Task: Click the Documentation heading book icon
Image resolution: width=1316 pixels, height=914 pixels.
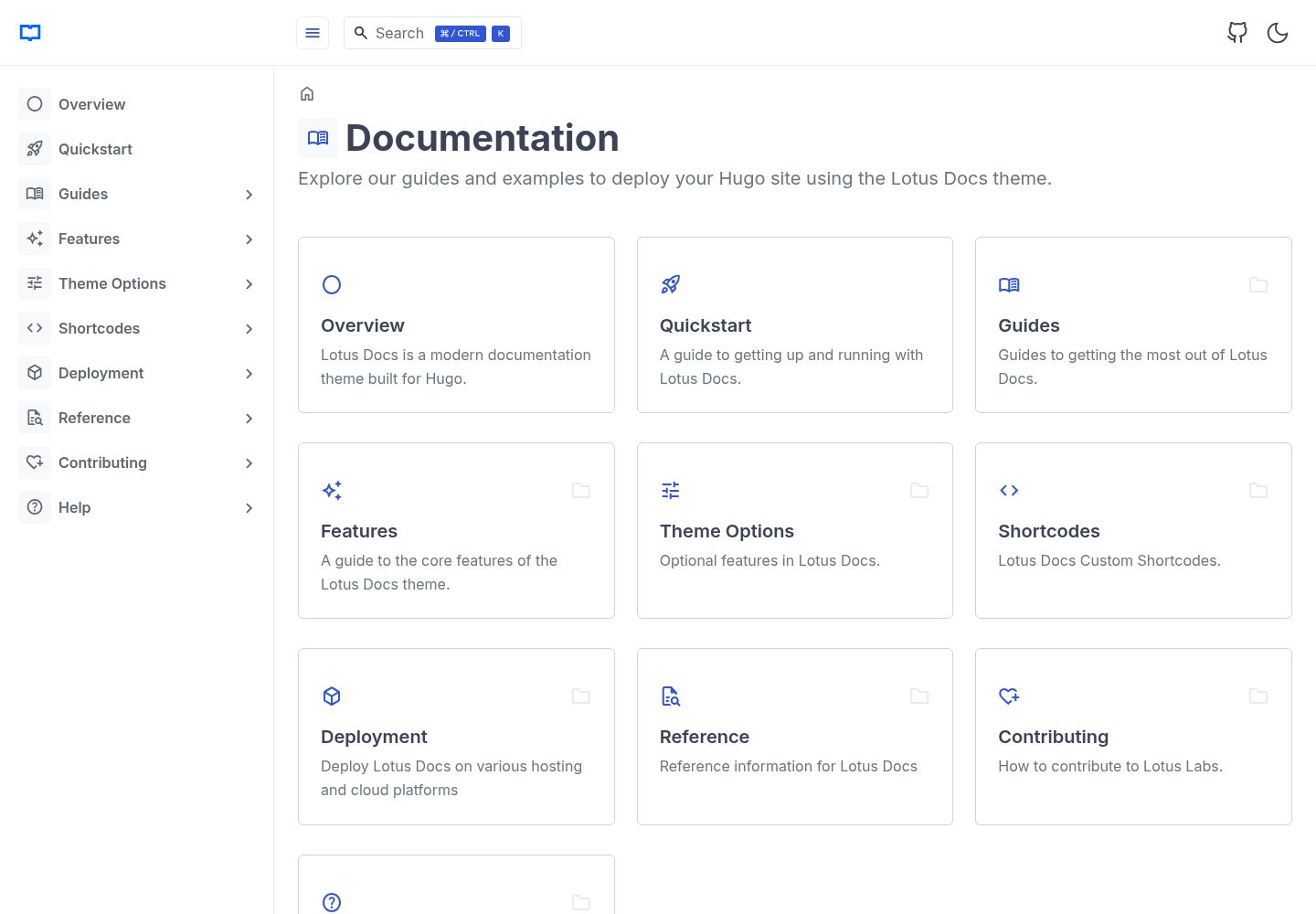Action: pos(318,138)
